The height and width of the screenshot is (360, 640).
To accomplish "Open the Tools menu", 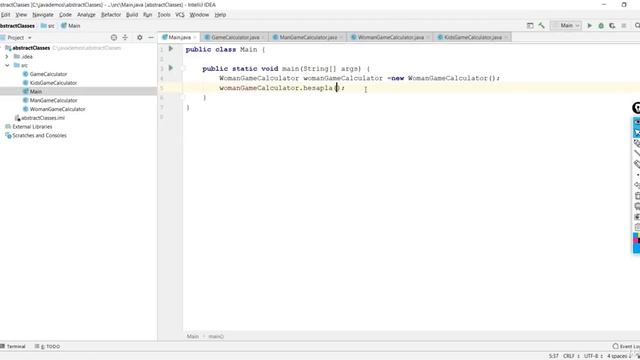I will 164,15.
